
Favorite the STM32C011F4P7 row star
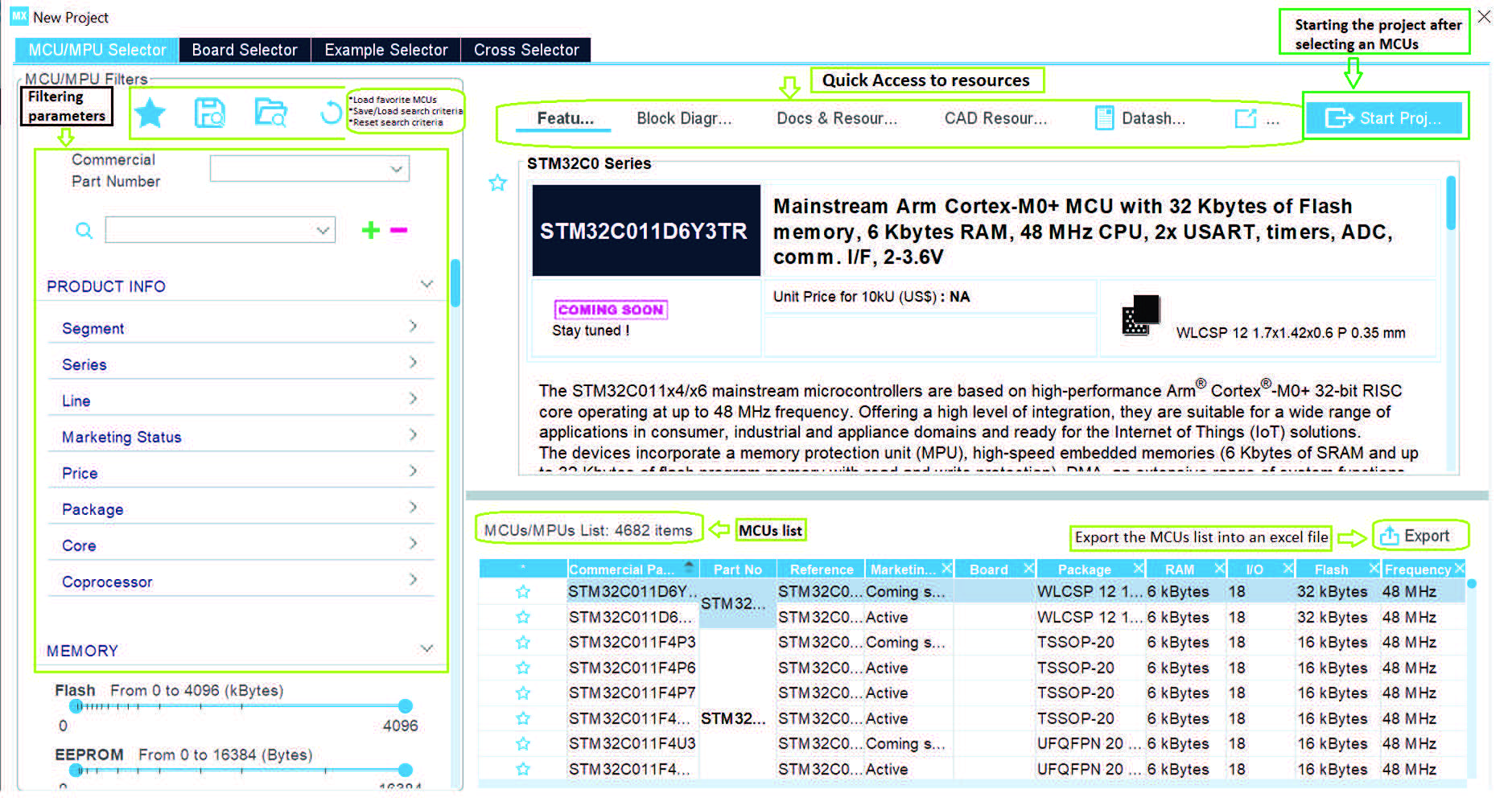[x=523, y=693]
